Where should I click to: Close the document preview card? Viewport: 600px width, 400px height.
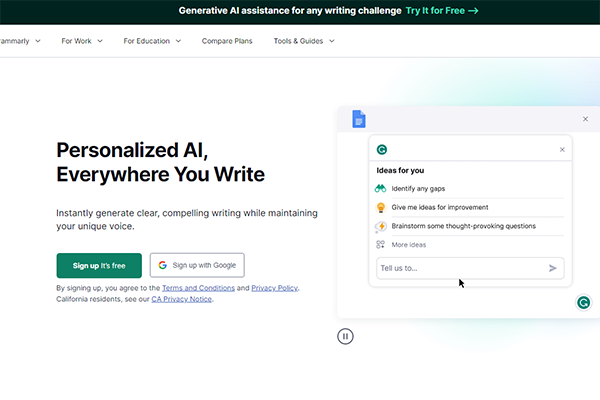pos(585,119)
